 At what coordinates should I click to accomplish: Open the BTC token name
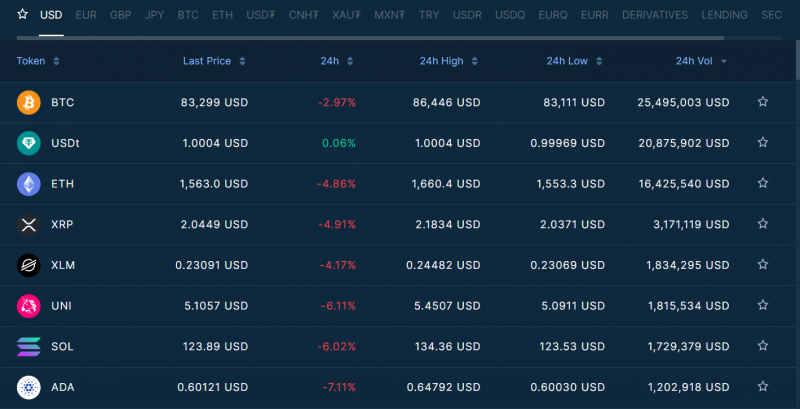click(62, 103)
